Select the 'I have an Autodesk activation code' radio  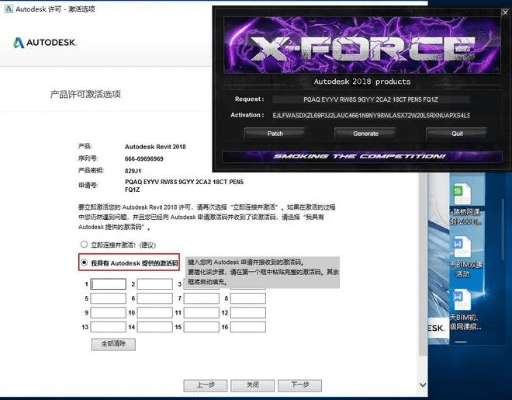(84, 263)
